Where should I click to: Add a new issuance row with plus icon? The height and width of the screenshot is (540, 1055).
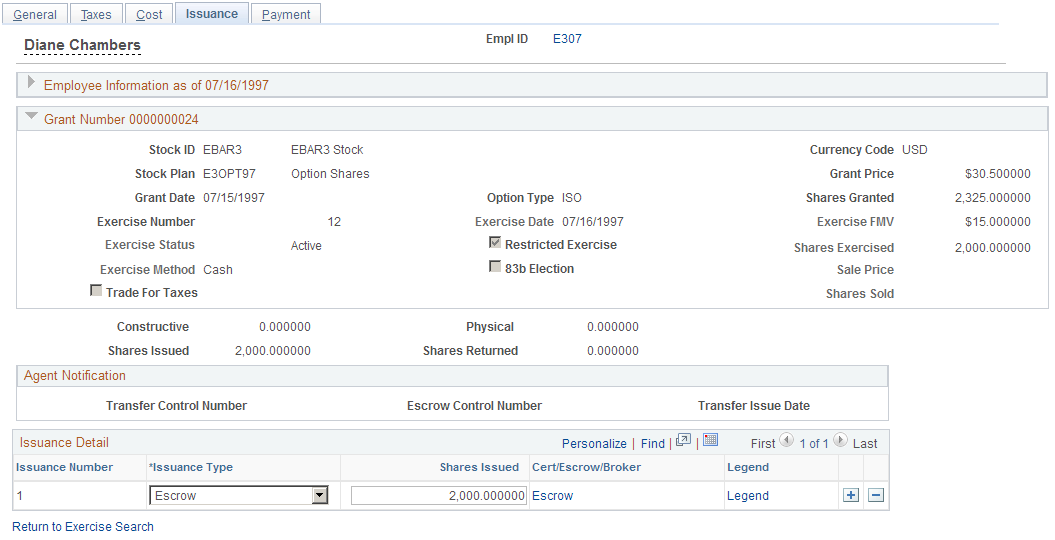(x=851, y=496)
